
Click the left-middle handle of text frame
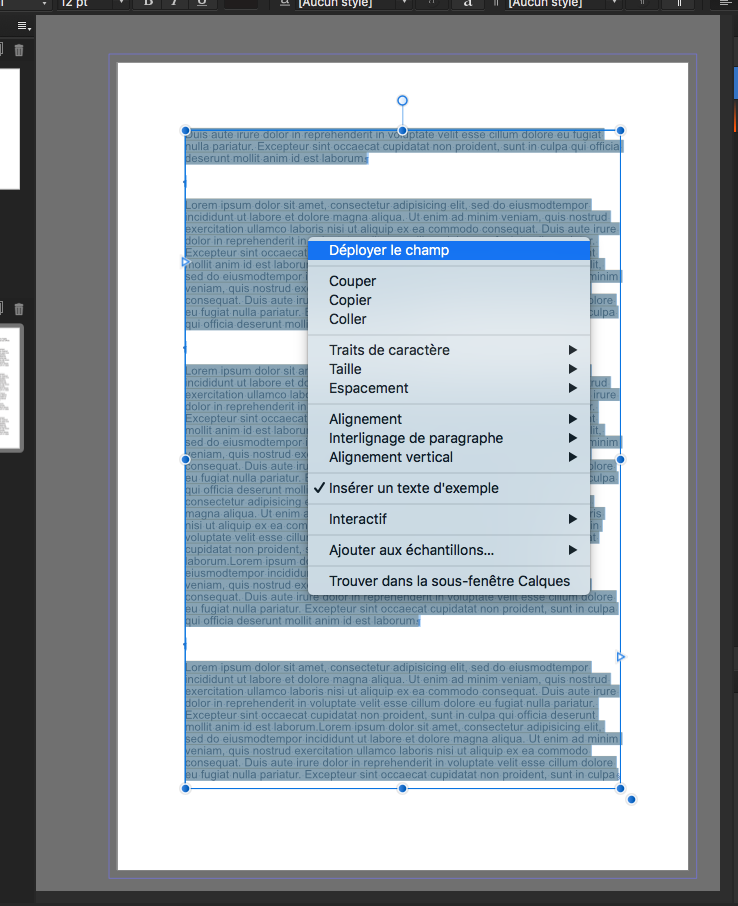tap(186, 459)
